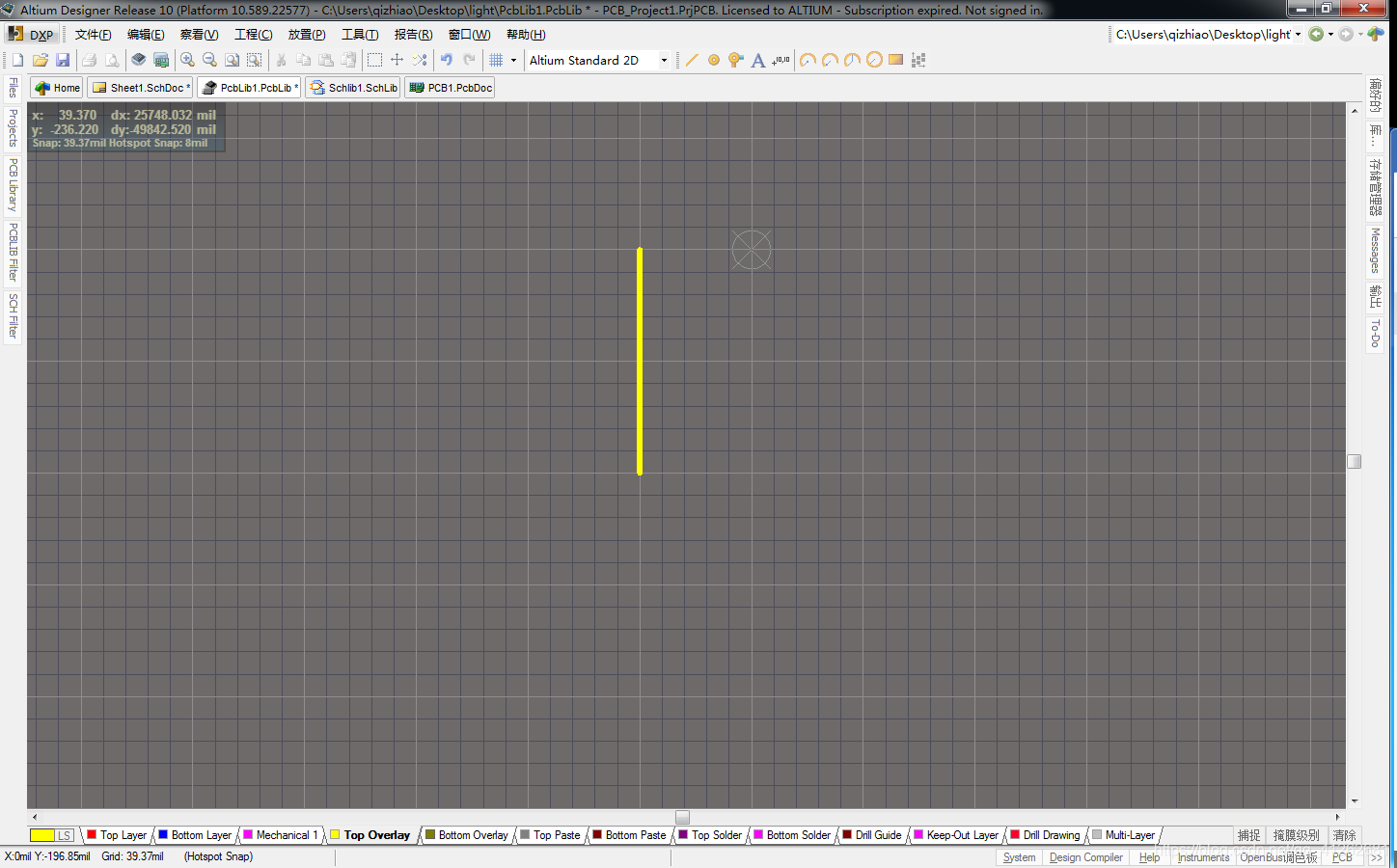
Task: Select the zoom area (dashed box magnifier) icon
Action: pos(254,60)
